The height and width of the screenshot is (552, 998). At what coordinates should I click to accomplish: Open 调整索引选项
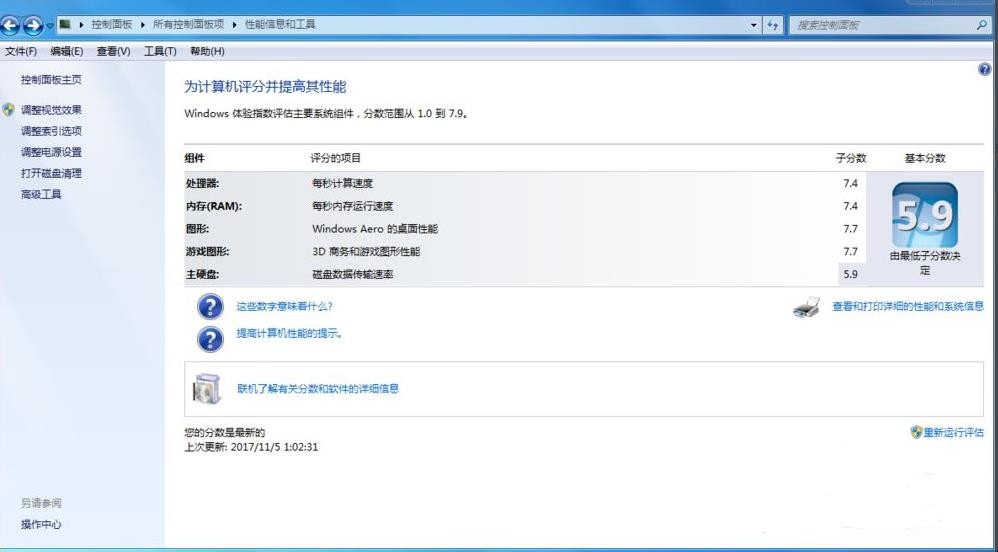[x=51, y=131]
